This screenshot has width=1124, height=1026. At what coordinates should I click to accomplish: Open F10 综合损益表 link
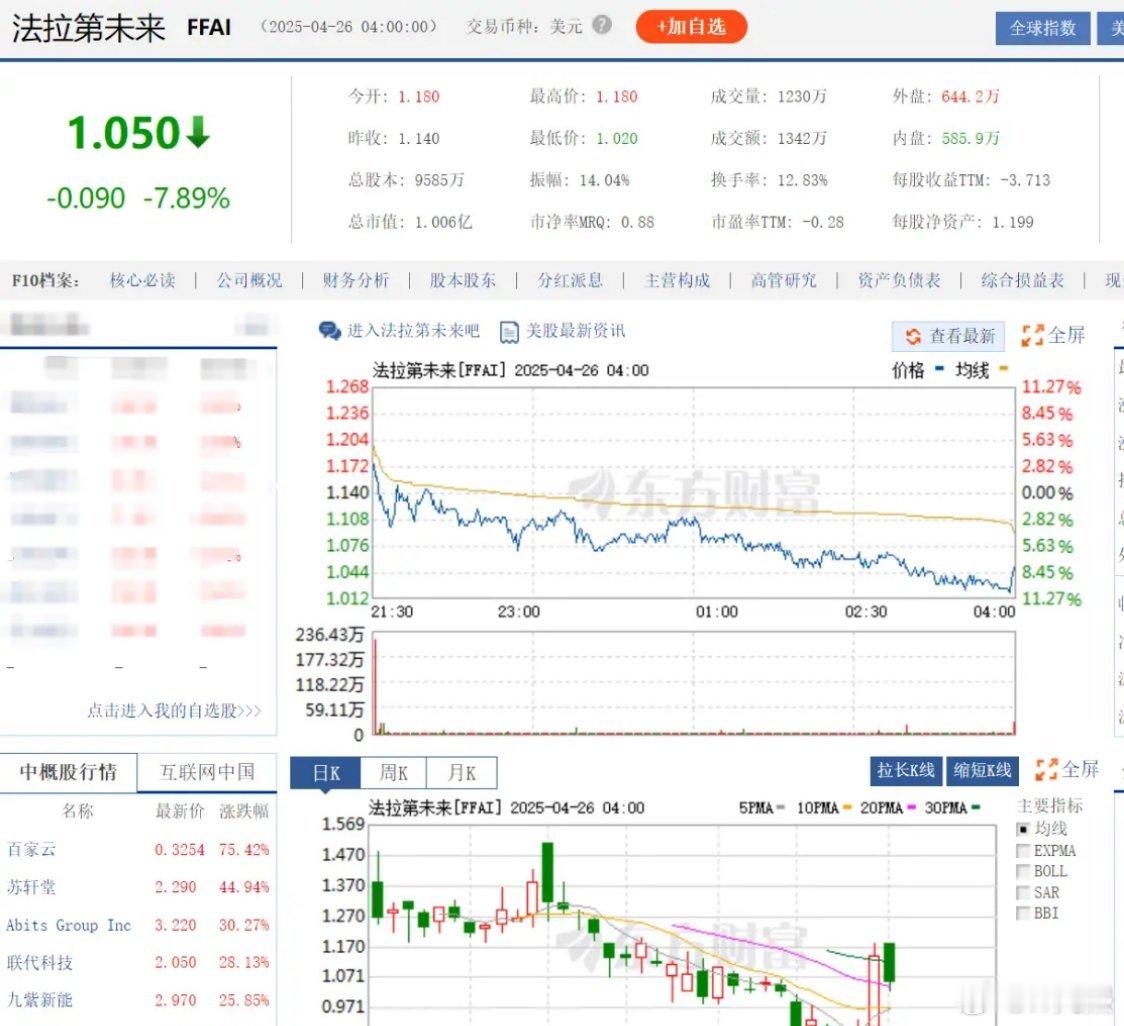[x=1022, y=280]
